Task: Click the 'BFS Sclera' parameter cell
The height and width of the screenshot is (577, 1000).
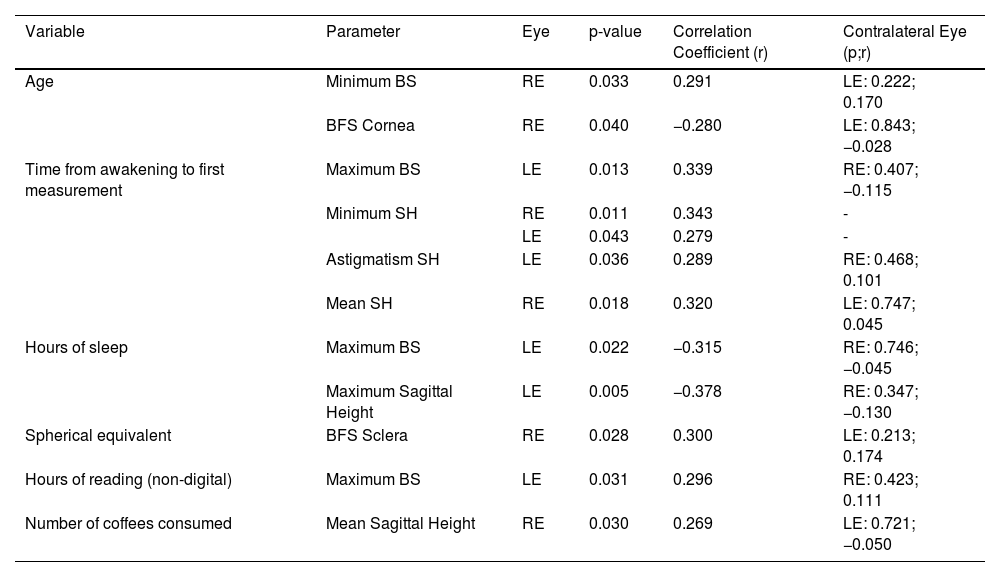Action: click(x=367, y=436)
